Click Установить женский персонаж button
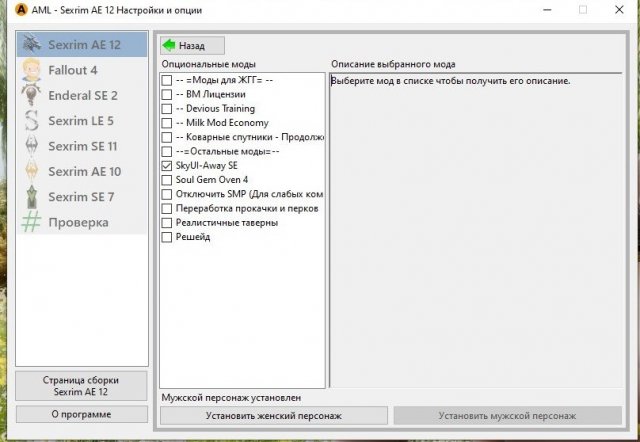This screenshot has height=442, width=640. [273, 415]
